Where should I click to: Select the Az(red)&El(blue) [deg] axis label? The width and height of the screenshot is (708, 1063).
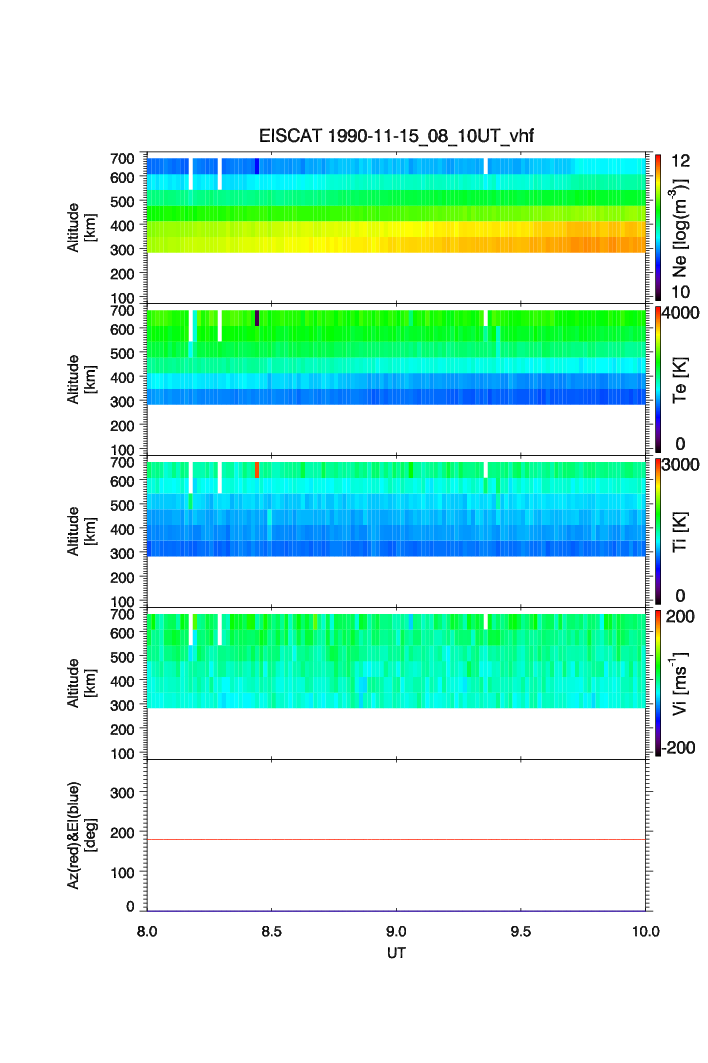tap(82, 835)
